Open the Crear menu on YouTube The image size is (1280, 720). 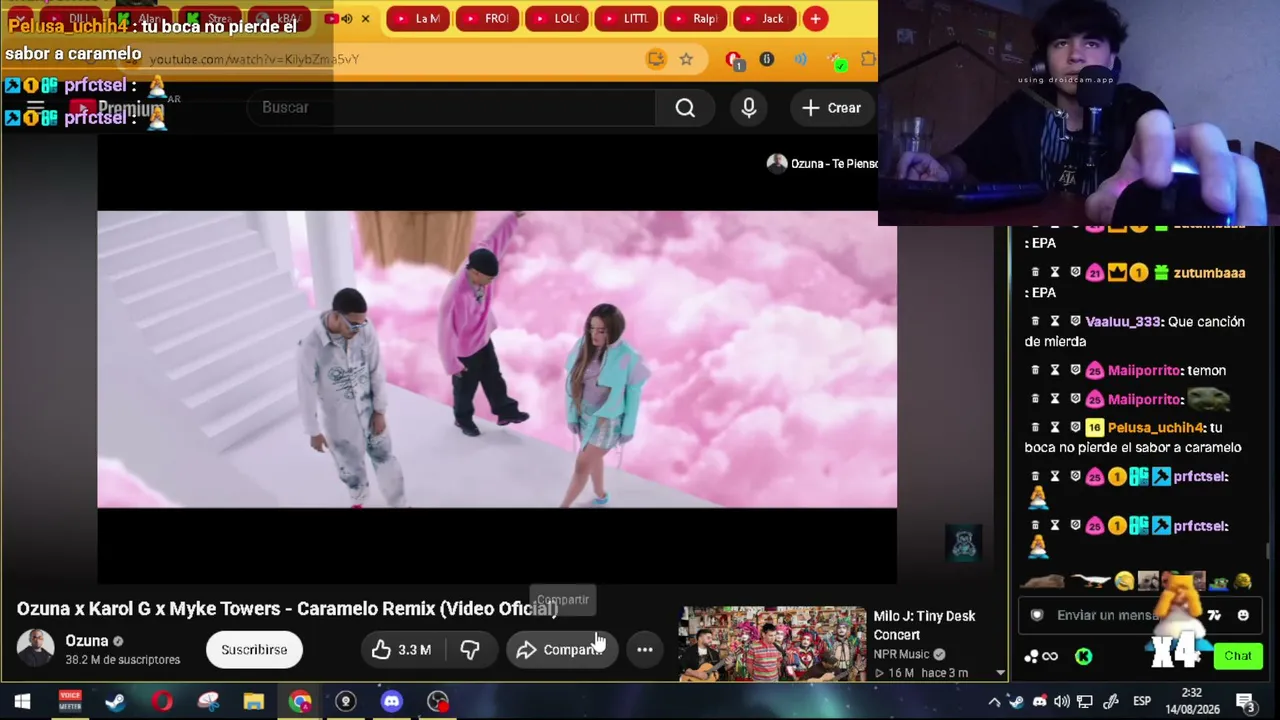831,108
